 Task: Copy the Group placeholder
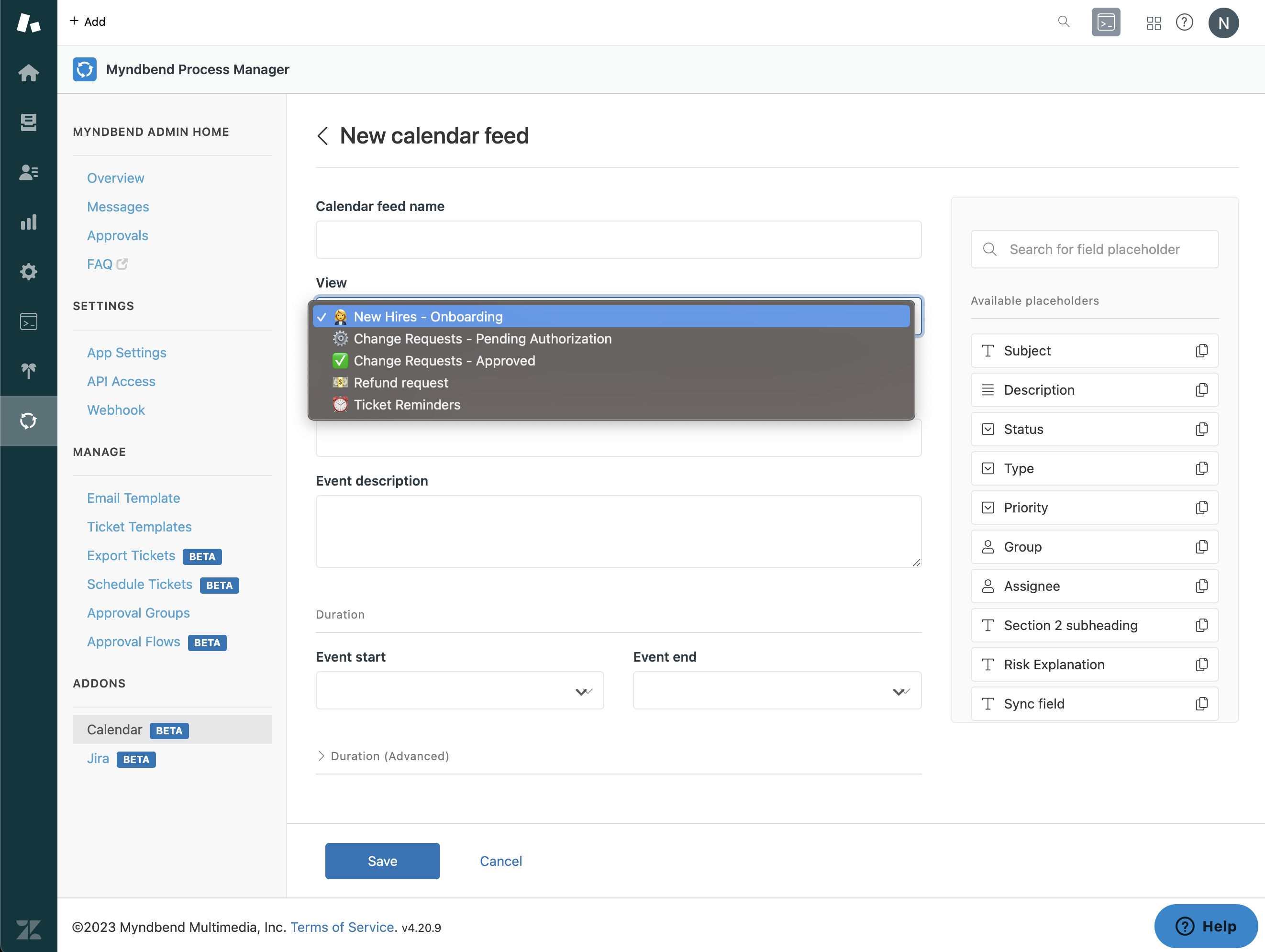[1201, 547]
